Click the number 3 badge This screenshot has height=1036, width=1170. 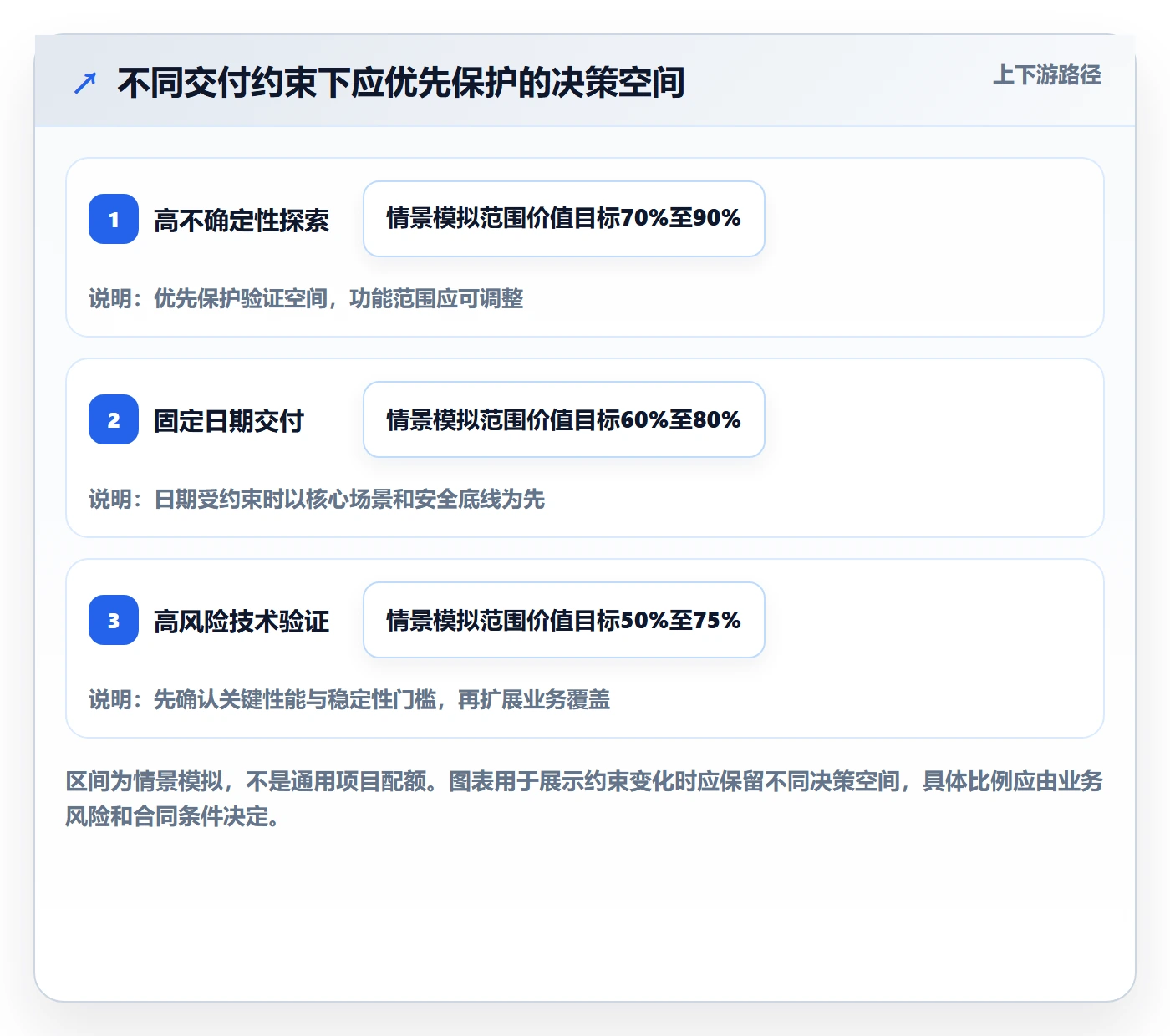pos(114,620)
